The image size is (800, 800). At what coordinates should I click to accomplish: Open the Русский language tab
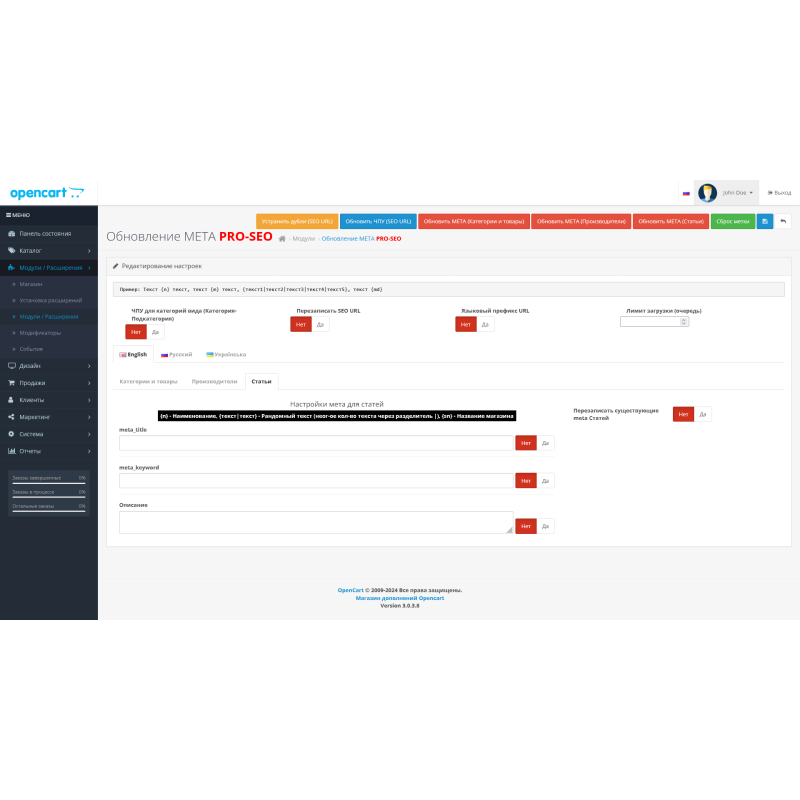(x=175, y=354)
